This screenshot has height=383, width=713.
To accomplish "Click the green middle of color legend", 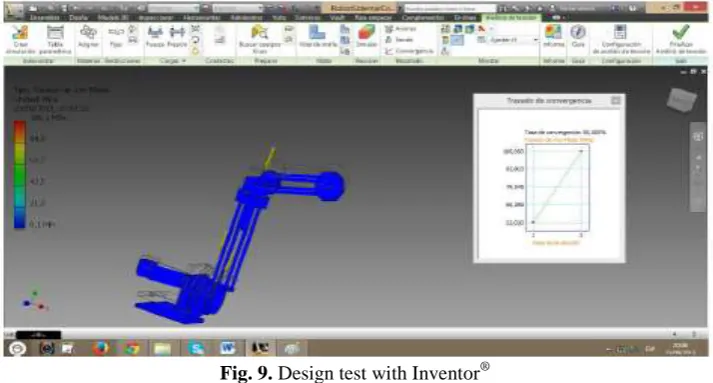I will coord(20,175).
